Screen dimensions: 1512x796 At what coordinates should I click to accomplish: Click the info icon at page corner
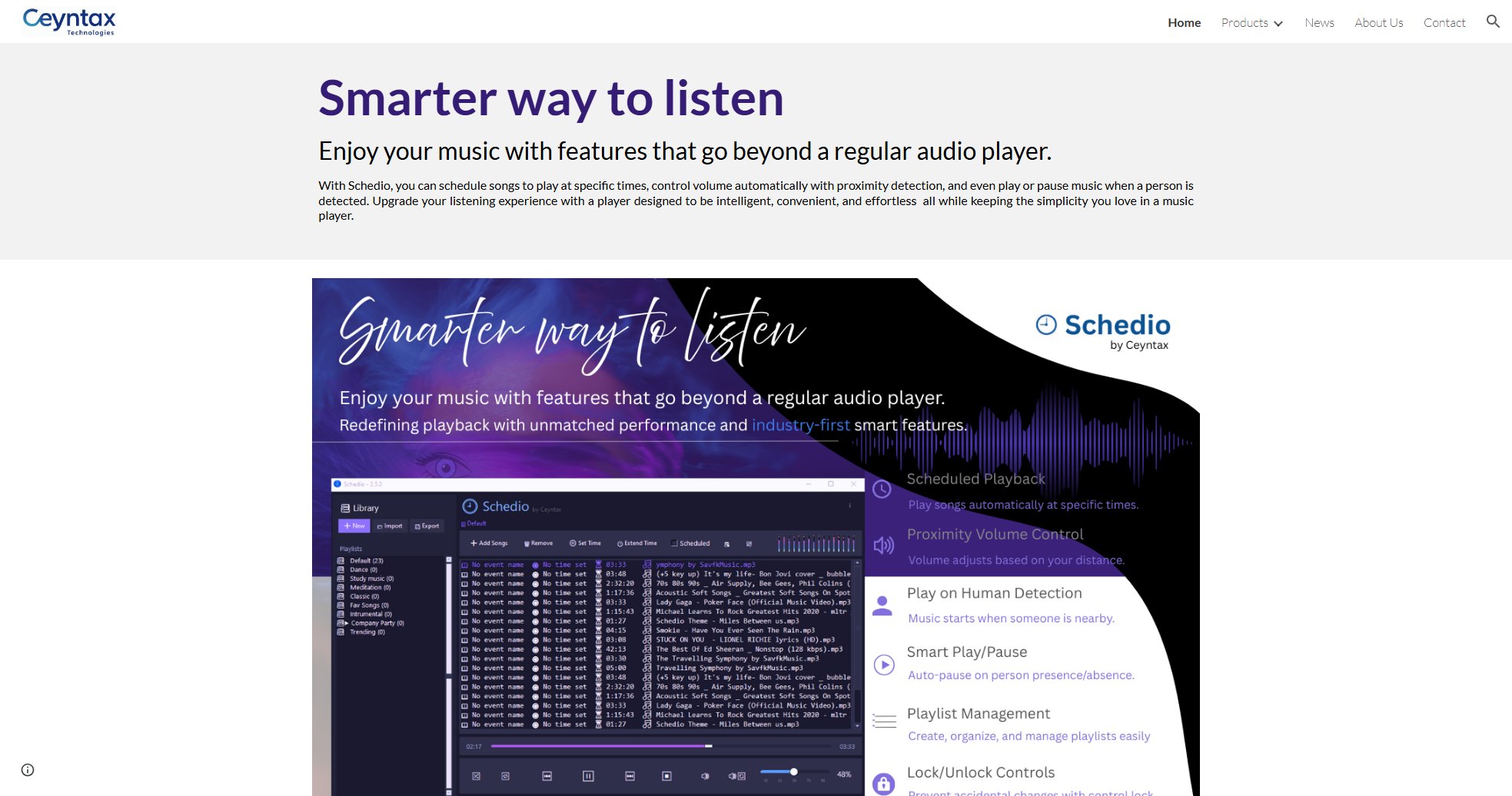click(x=28, y=770)
